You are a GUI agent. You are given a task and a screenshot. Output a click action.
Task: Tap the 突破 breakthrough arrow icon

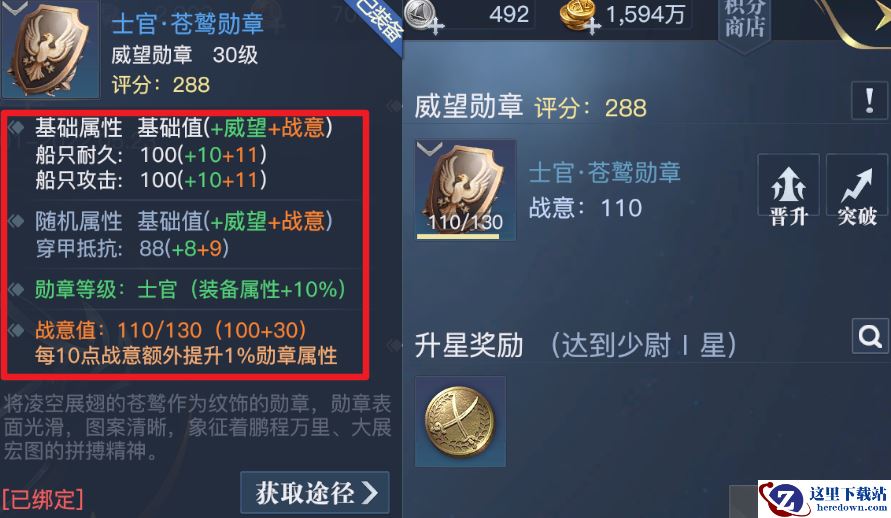click(x=856, y=192)
